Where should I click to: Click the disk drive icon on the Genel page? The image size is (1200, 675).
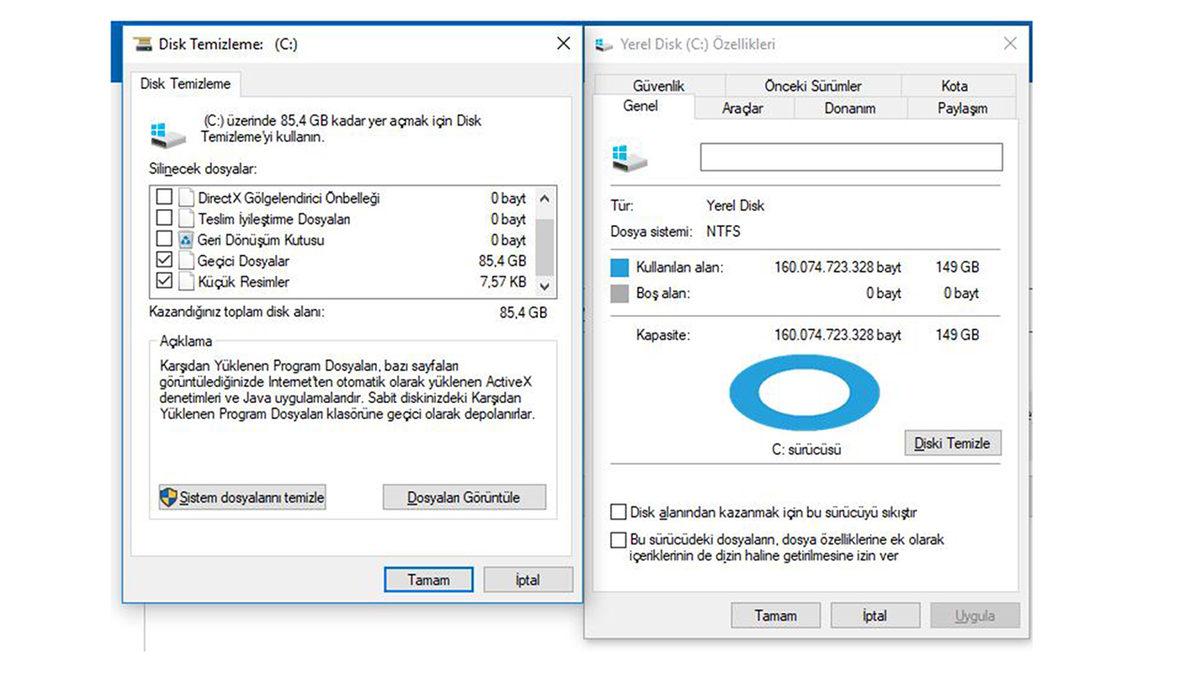coord(628,157)
